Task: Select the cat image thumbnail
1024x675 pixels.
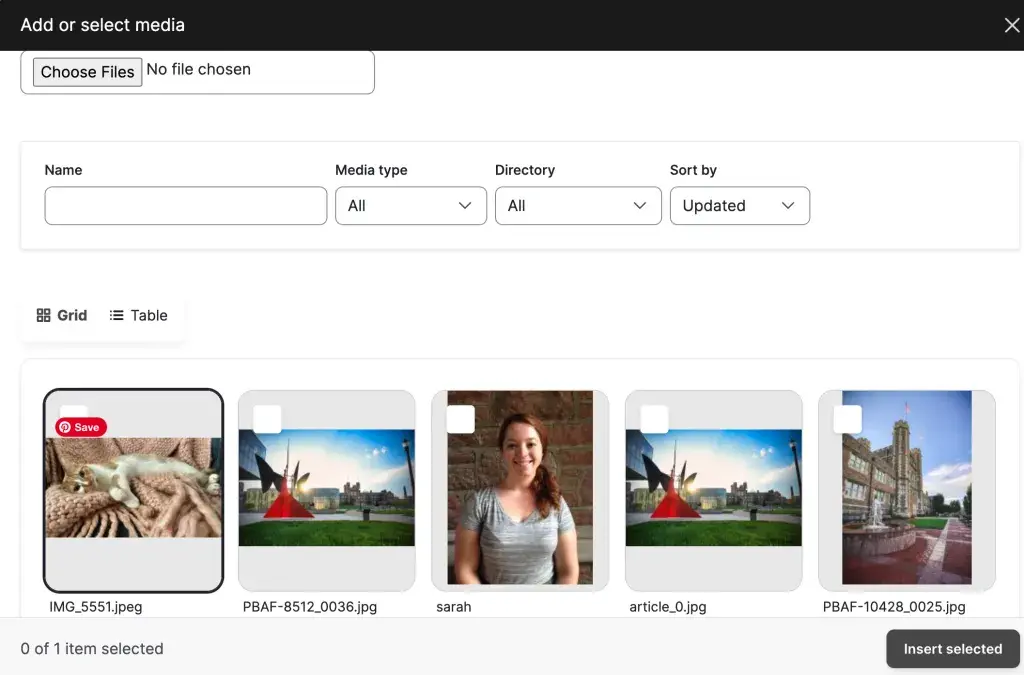Action: [133, 490]
